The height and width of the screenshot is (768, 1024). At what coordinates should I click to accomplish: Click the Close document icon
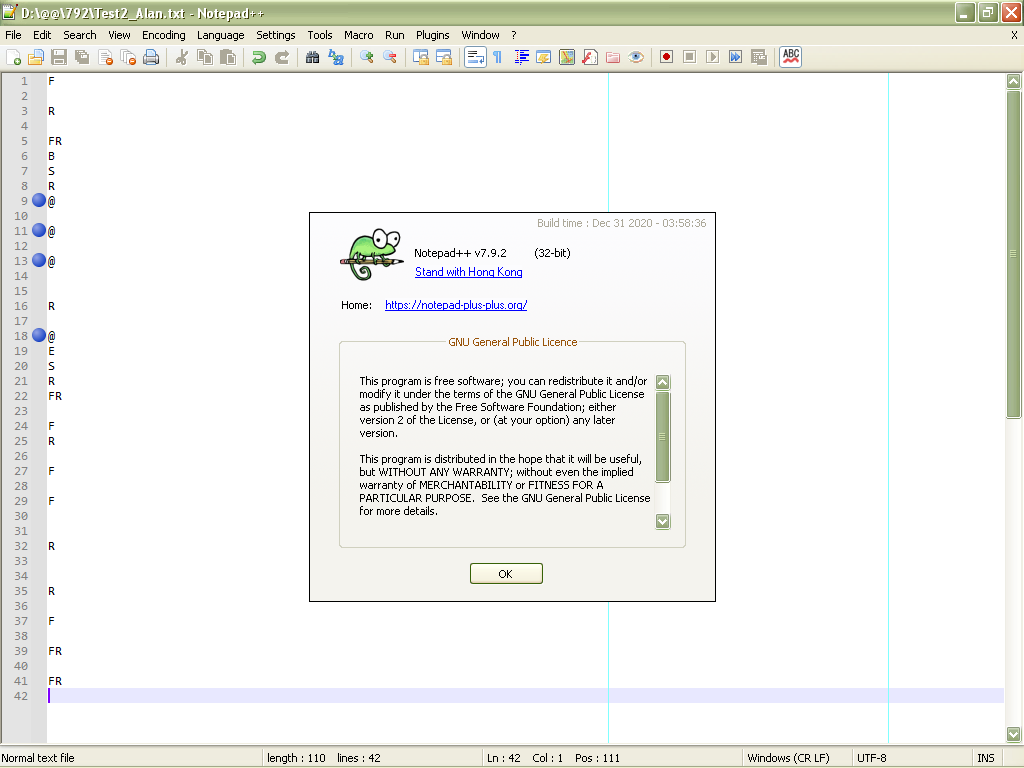pos(106,57)
